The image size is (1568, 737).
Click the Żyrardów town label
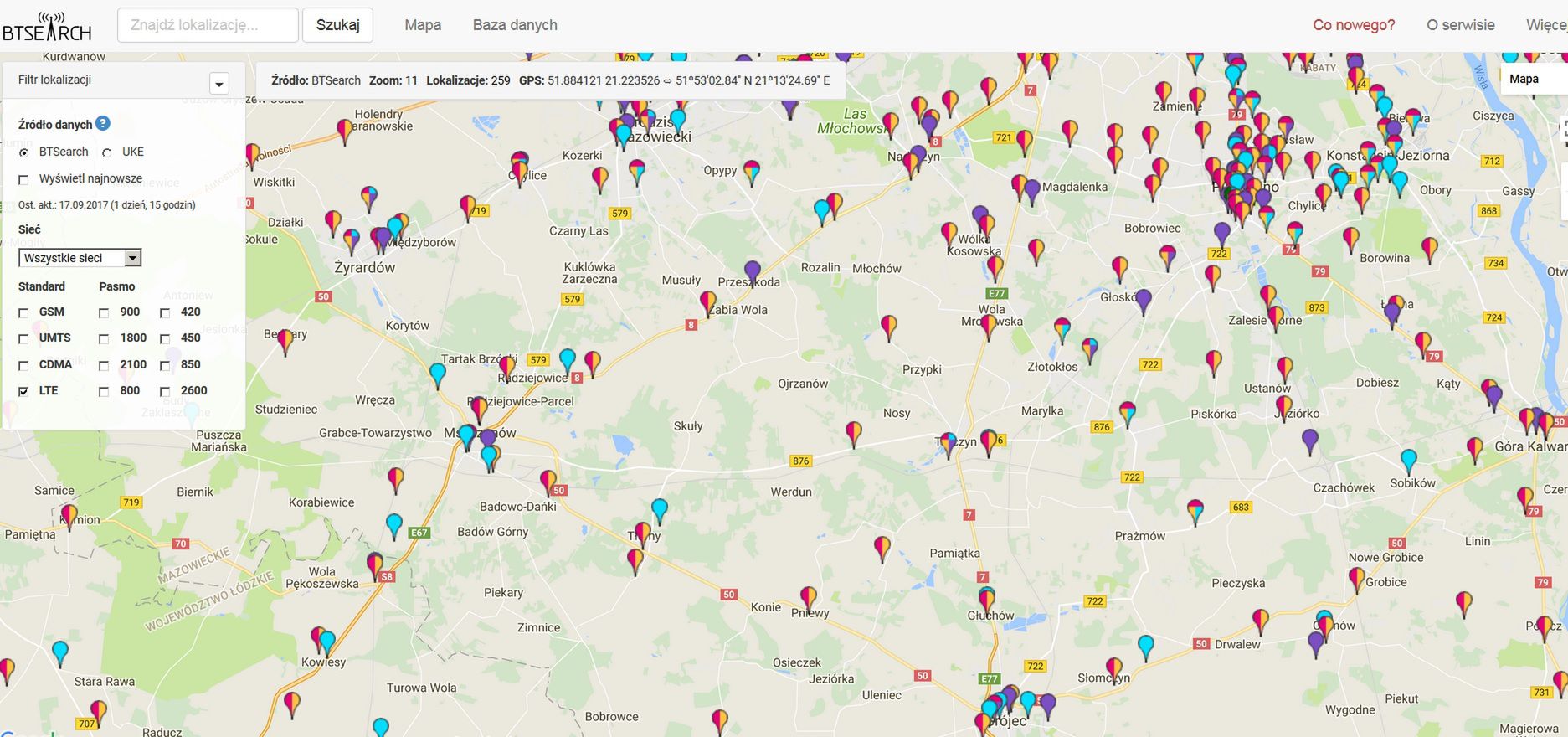tap(365, 268)
